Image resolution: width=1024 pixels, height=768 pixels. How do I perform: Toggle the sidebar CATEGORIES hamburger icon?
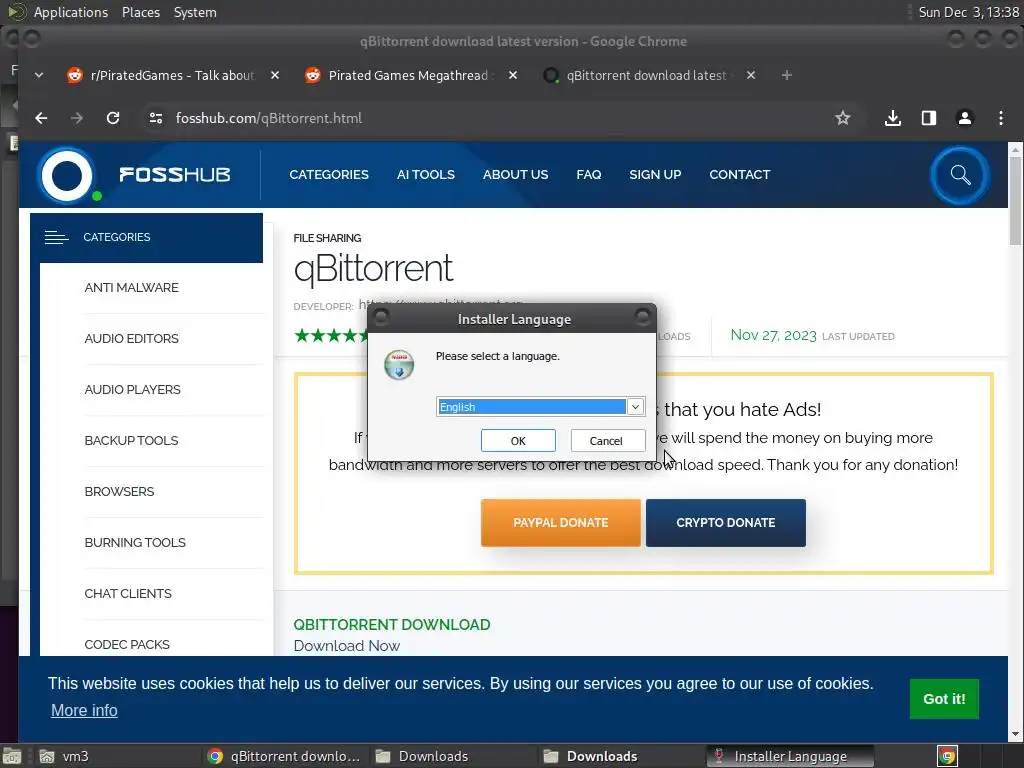[x=56, y=237]
